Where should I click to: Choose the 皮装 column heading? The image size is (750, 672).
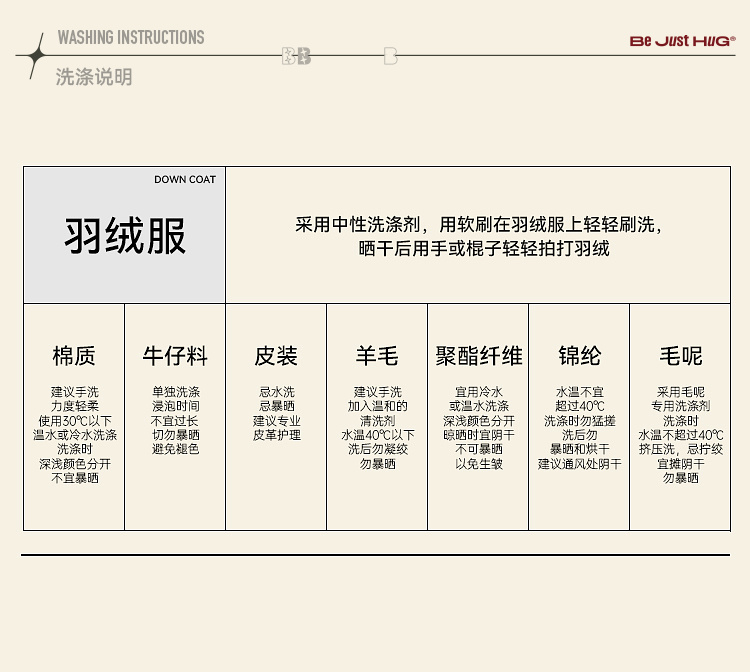pyautogui.click(x=276, y=356)
